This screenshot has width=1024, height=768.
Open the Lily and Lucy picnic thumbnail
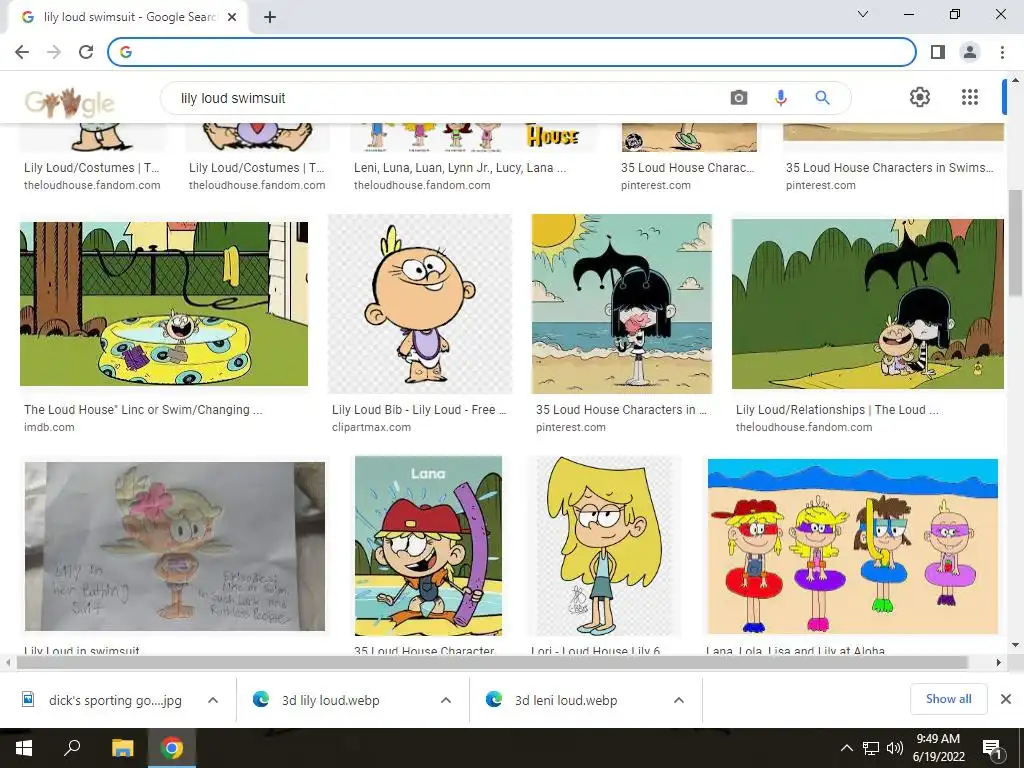[867, 304]
